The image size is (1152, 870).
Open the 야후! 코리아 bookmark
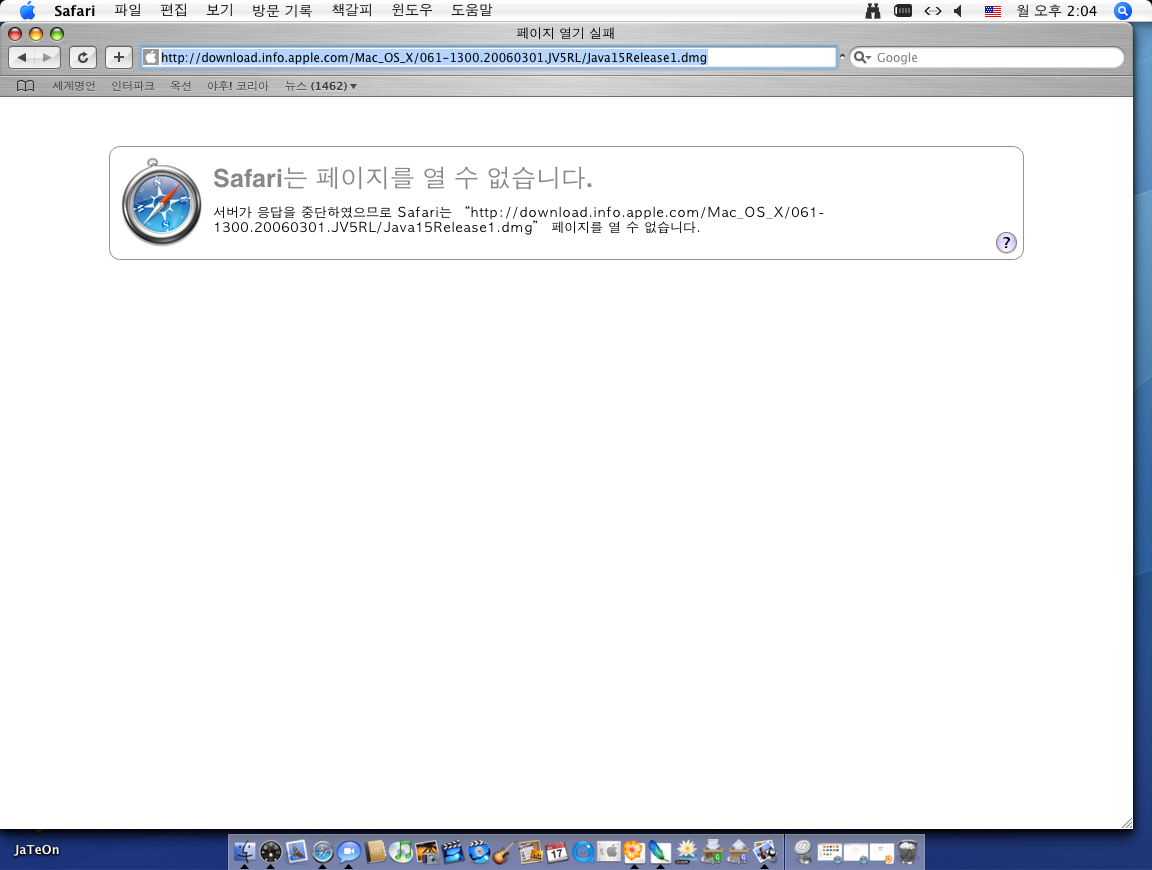click(x=238, y=86)
